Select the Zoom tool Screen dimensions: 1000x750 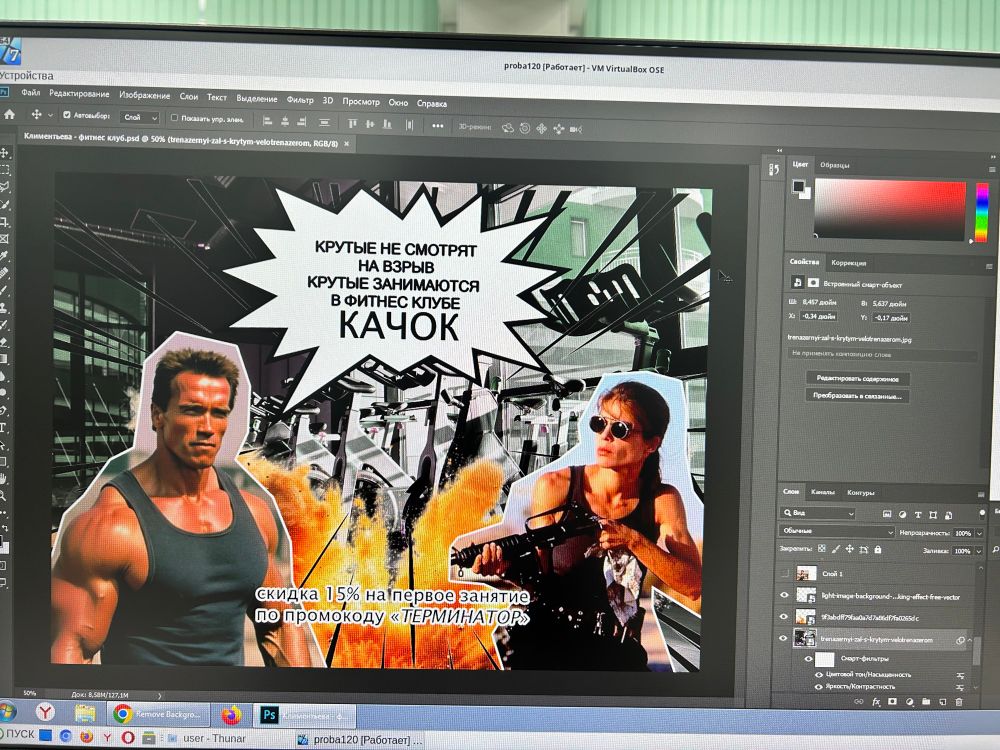[x=3, y=496]
